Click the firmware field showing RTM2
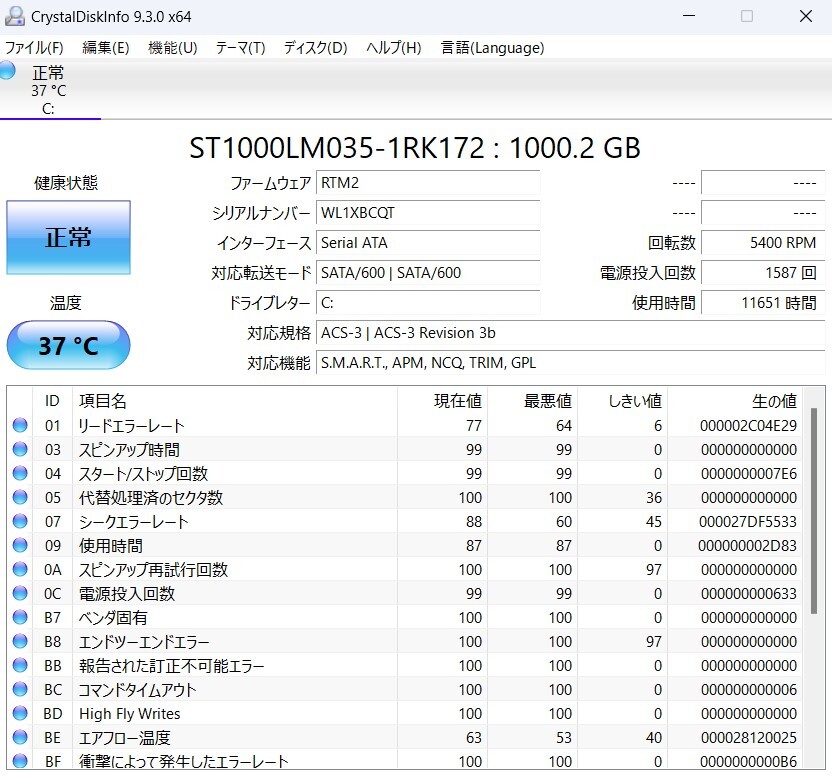Image resolution: width=832 pixels, height=777 pixels. 428,182
